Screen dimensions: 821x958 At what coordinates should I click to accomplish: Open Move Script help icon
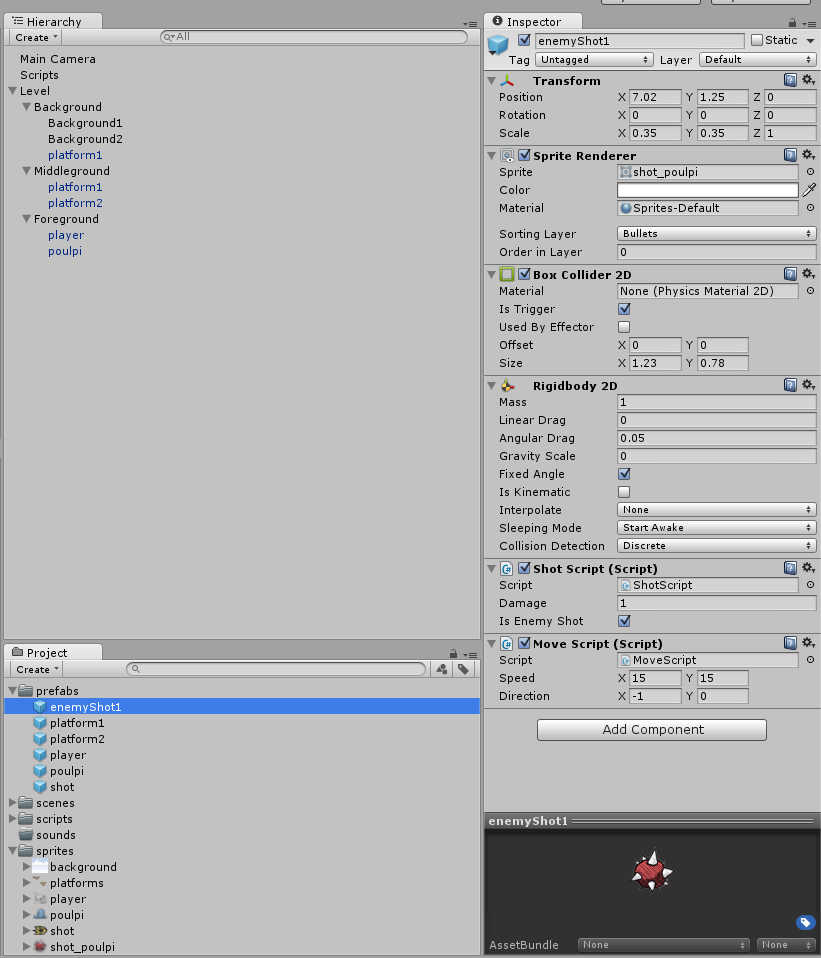790,643
